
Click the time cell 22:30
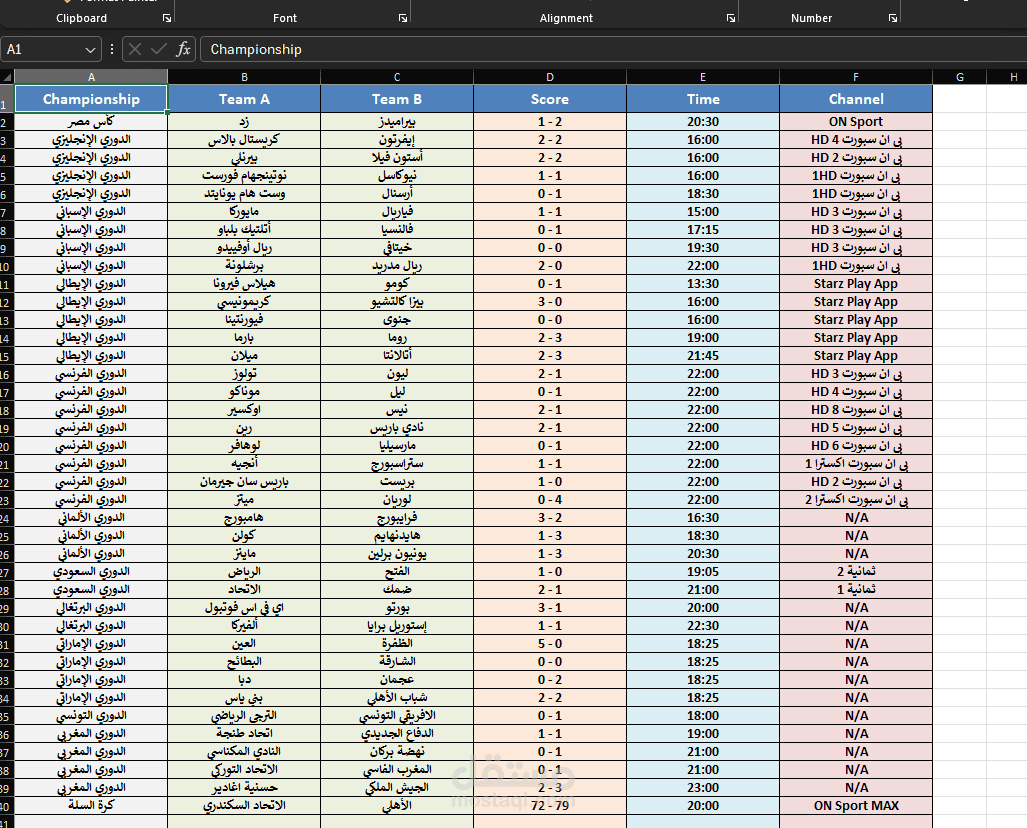point(703,626)
